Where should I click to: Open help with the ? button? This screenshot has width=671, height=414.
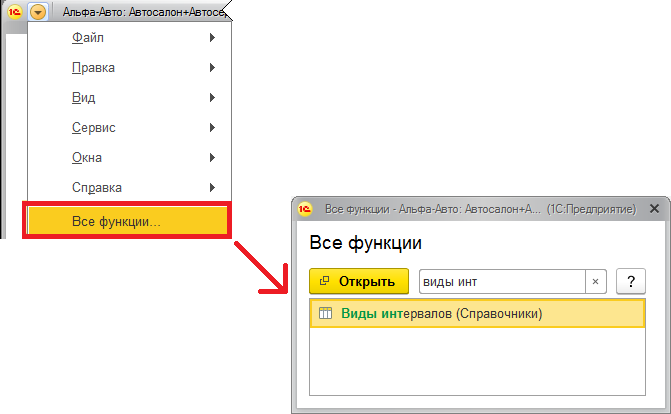(630, 281)
